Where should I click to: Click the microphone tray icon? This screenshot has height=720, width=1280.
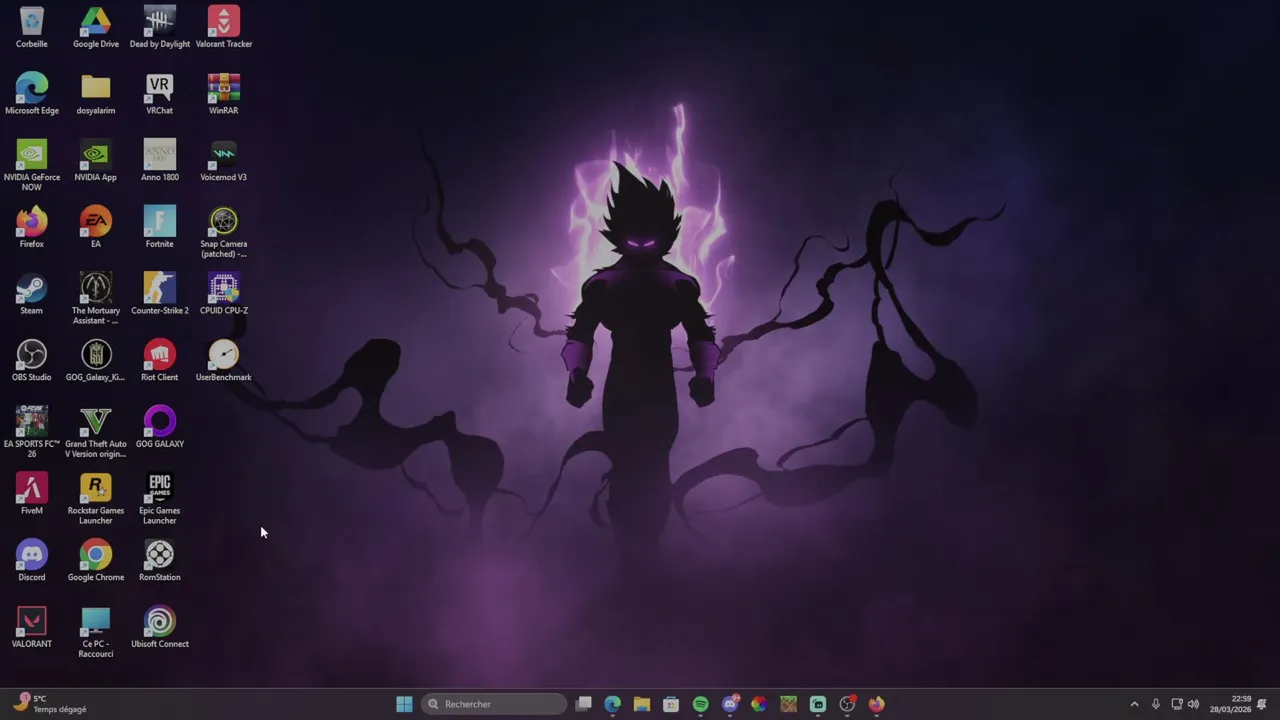point(1156,704)
